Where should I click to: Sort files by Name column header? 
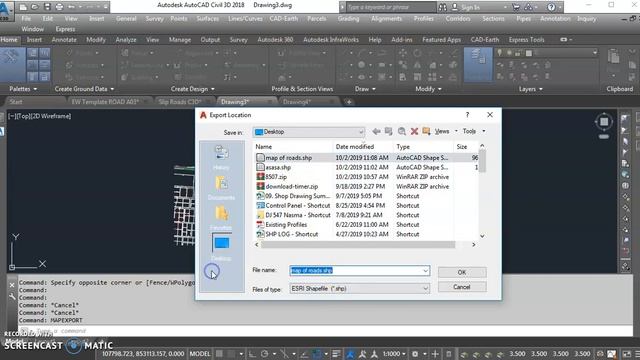click(293, 147)
